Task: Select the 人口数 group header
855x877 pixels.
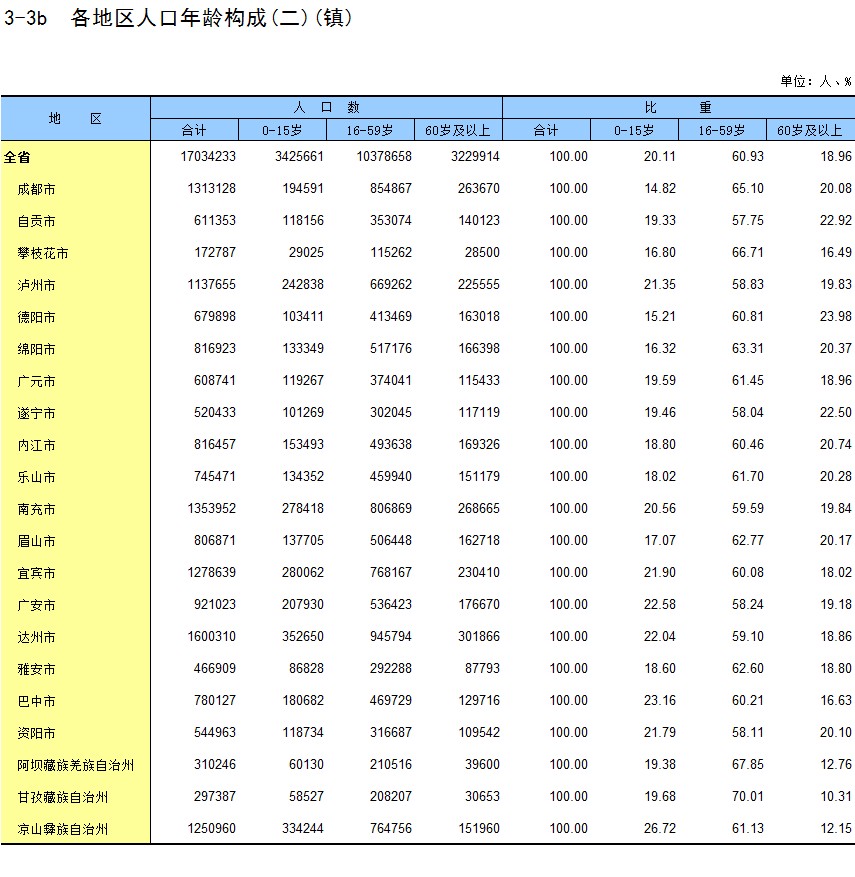Action: (327, 107)
